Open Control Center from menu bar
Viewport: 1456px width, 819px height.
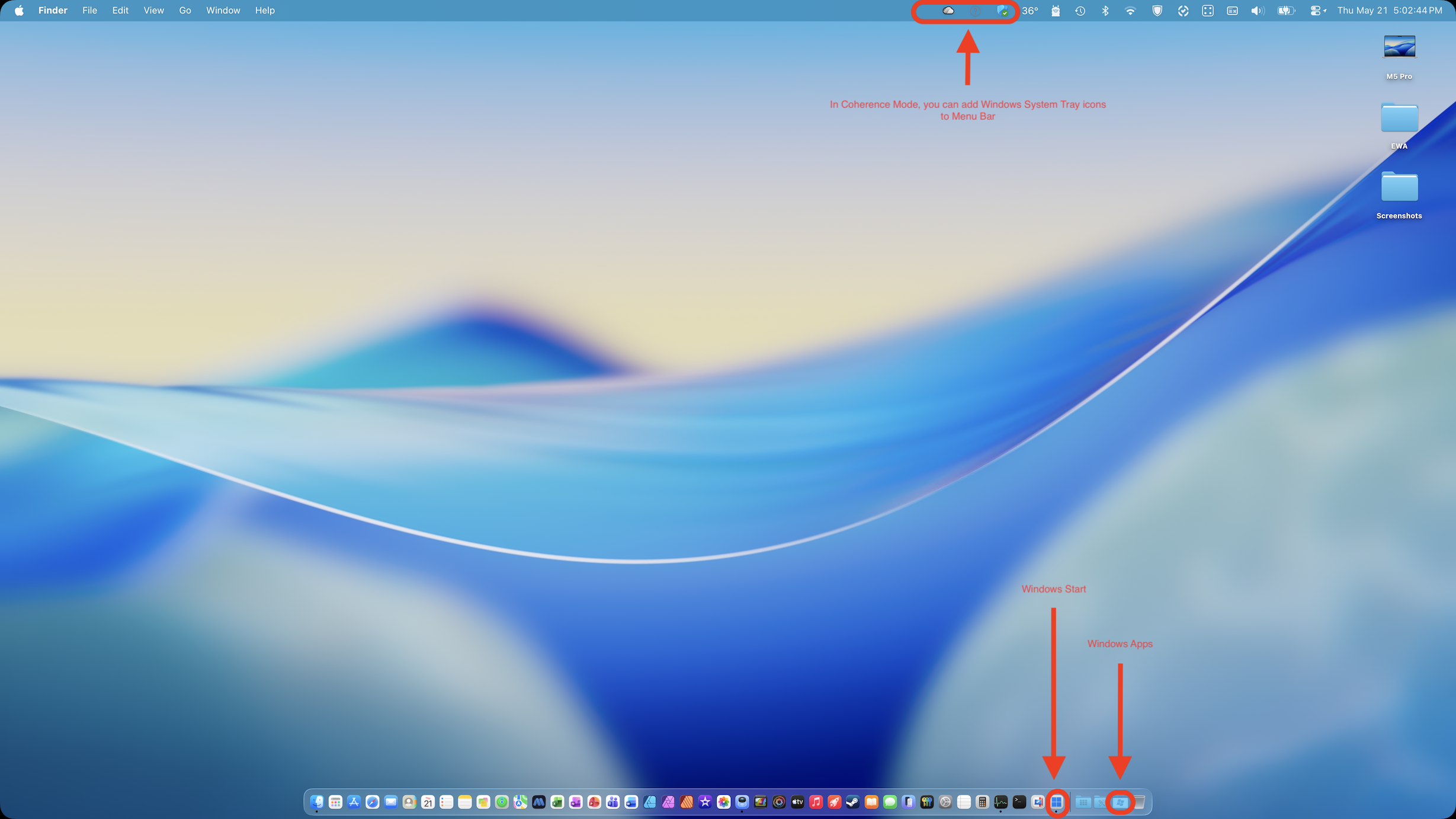1317,11
